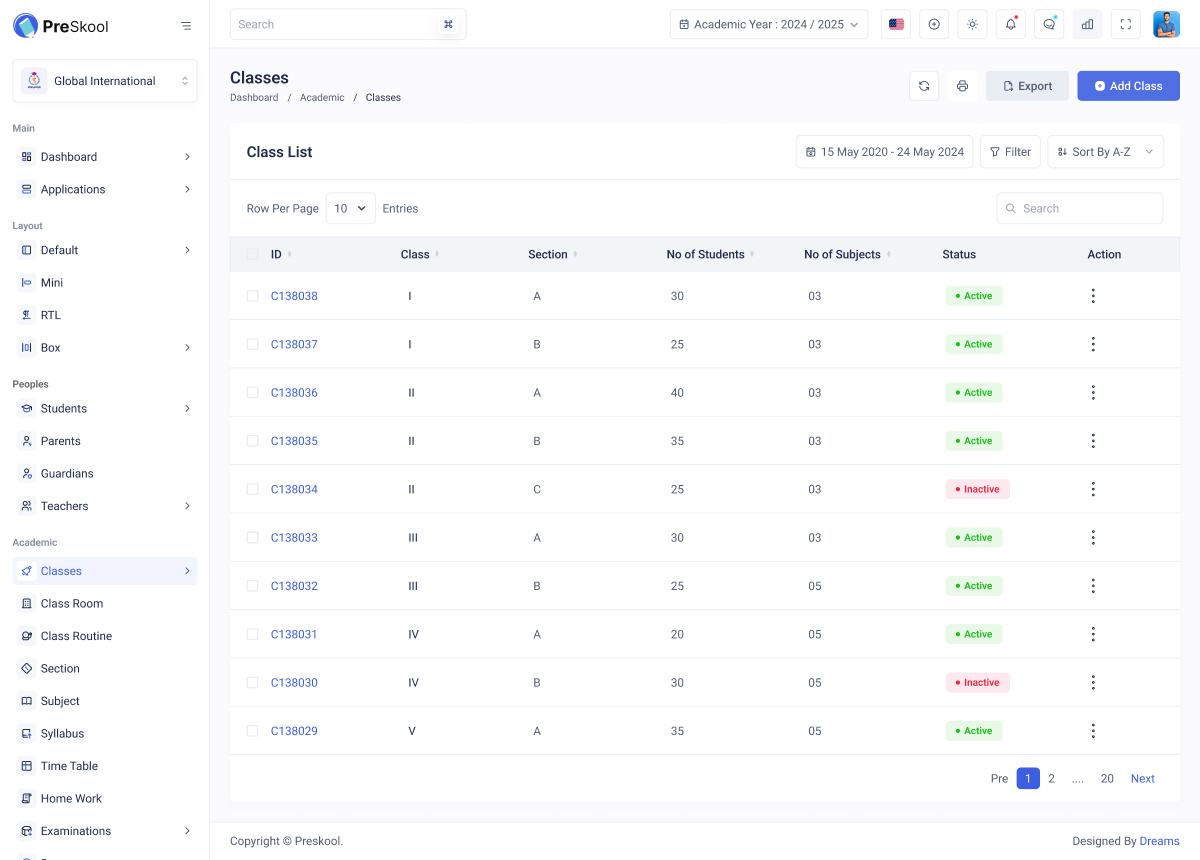This screenshot has width=1200, height=860.
Task: Go to Syllabus in the sidebar
Action: pyautogui.click(x=62, y=733)
